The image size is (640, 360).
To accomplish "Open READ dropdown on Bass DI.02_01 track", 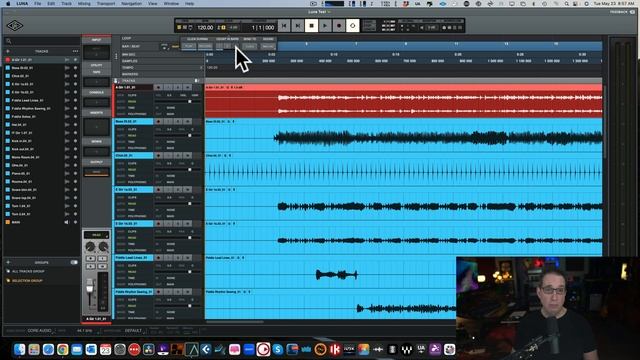I will (x=132, y=136).
